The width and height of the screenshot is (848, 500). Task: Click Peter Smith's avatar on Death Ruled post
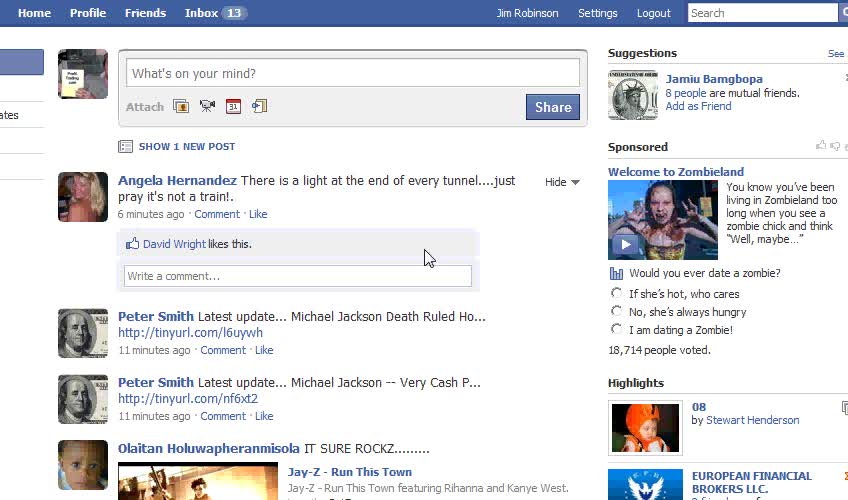pos(83,333)
